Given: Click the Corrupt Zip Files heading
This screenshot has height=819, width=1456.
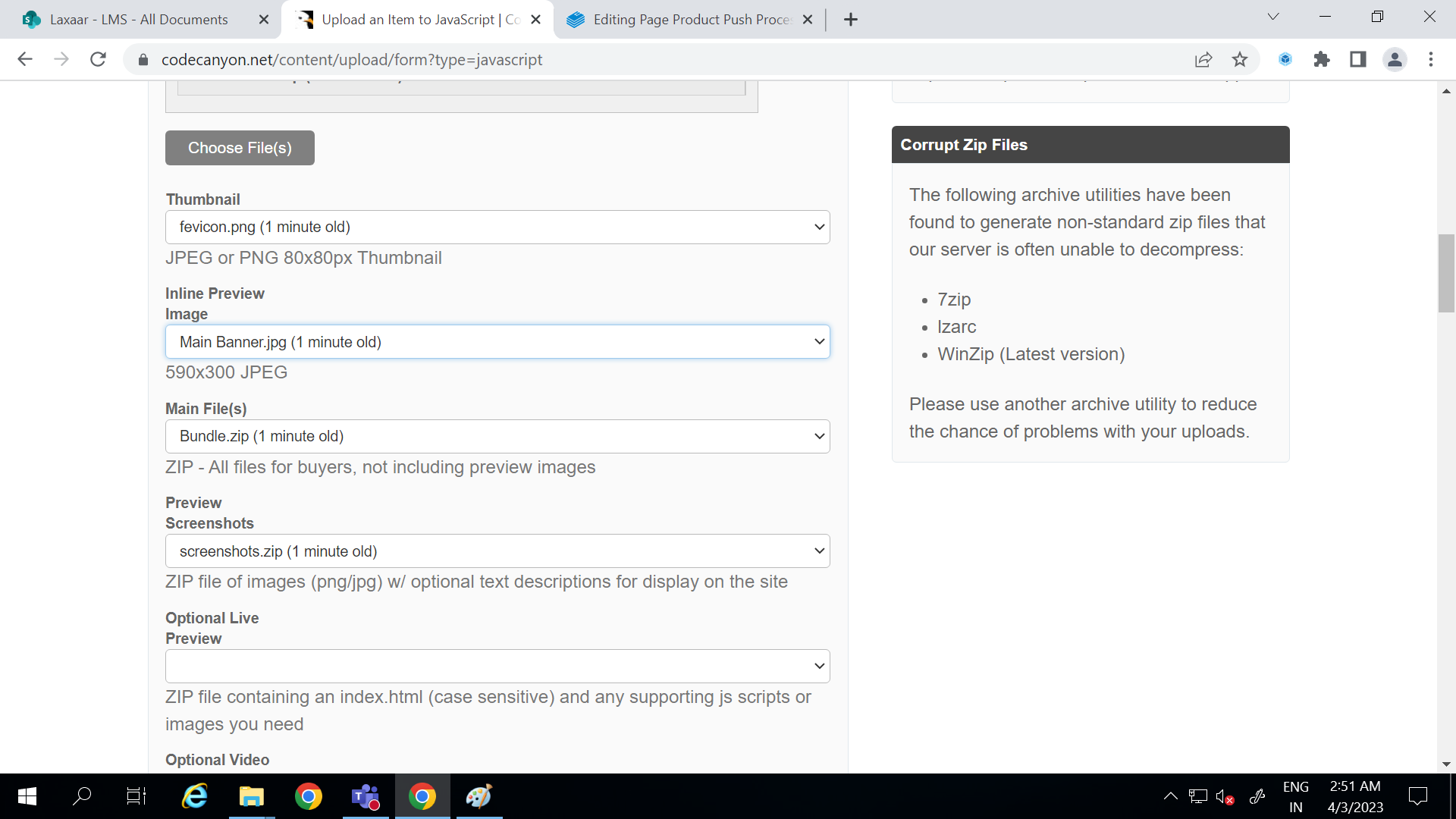Looking at the screenshot, I should tap(964, 145).
